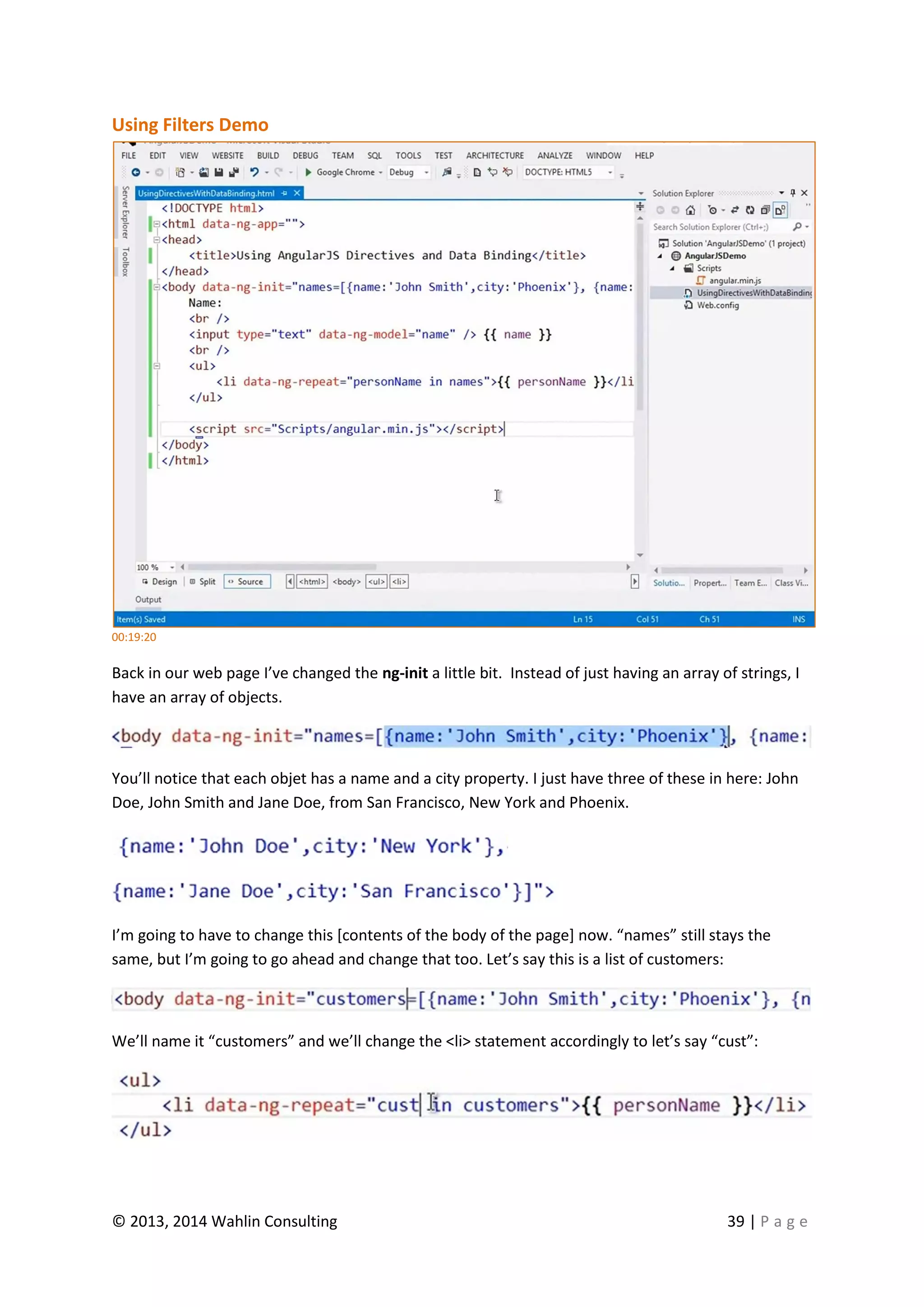Open the WEBSITE menu
The height and width of the screenshot is (1307, 924).
tap(227, 155)
